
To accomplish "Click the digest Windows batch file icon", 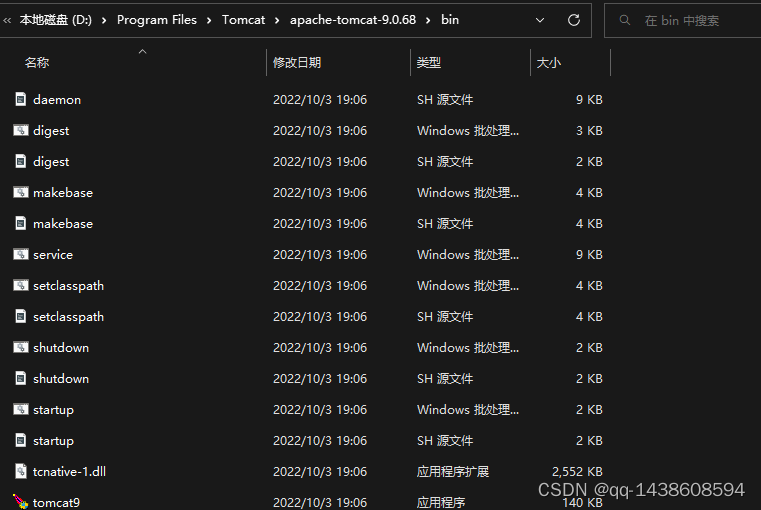I will [x=20, y=131].
